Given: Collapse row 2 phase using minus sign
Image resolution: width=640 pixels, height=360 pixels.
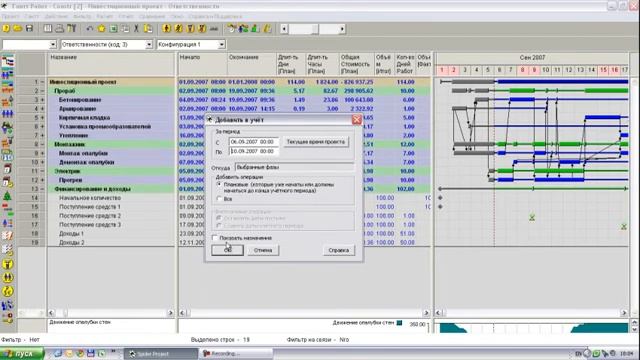Looking at the screenshot, I should pos(42,91).
